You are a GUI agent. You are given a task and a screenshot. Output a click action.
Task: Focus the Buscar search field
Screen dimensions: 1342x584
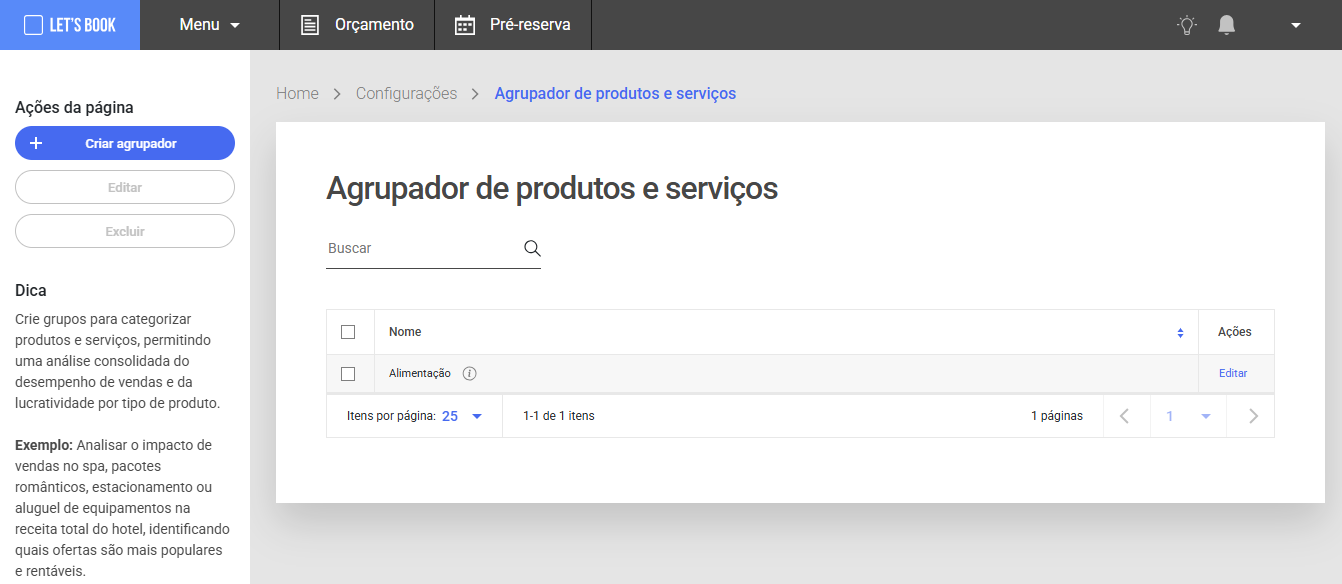420,248
